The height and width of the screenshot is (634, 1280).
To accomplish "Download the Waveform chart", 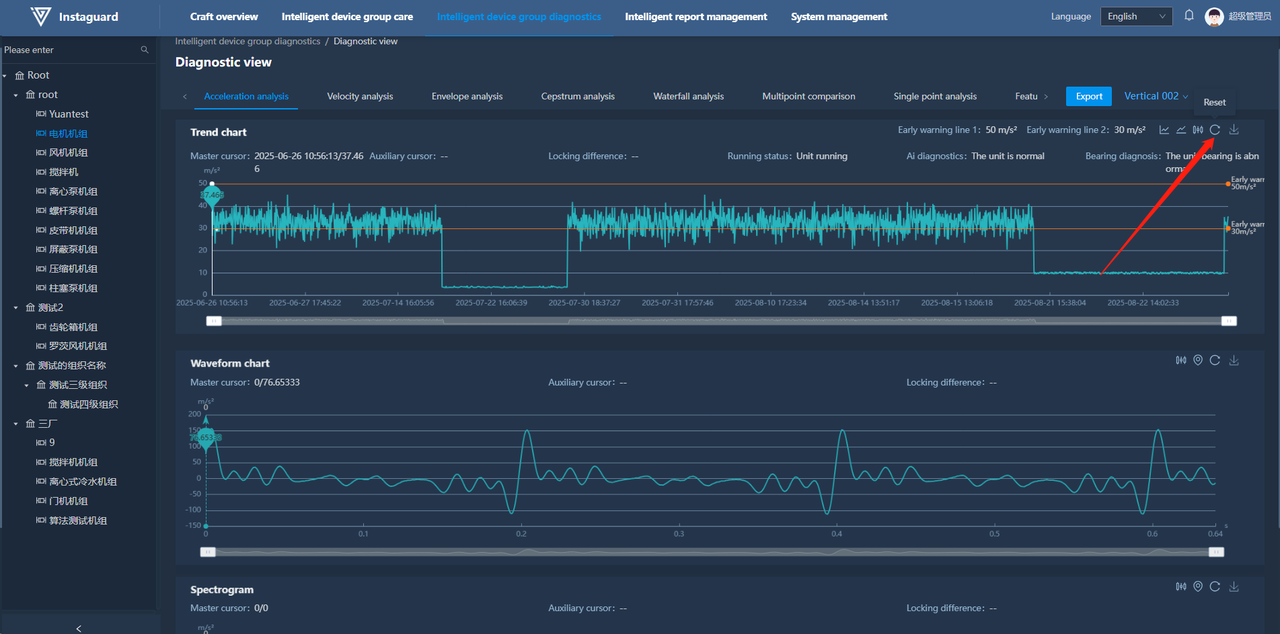I will [1234, 361].
